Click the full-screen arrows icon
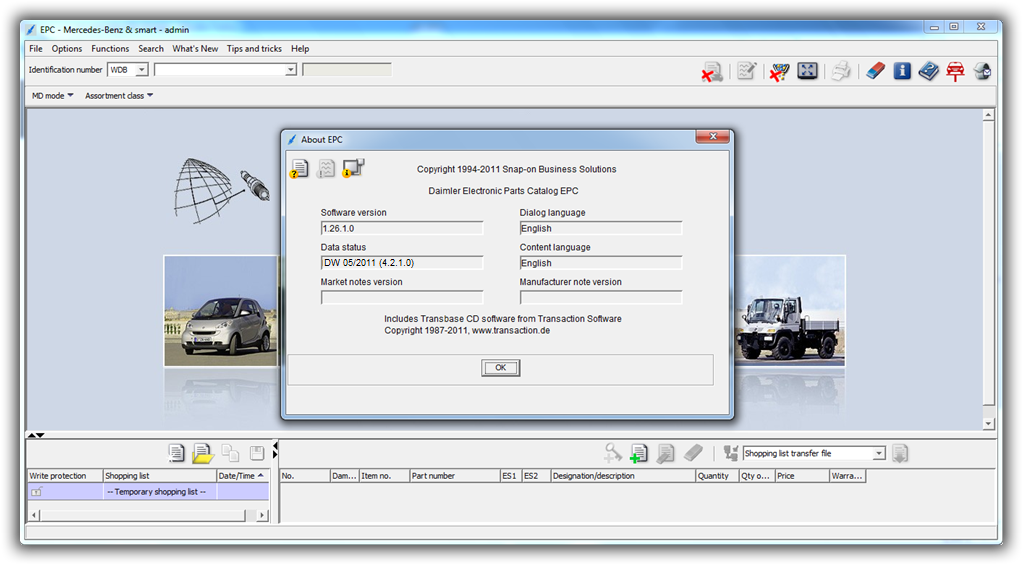 (x=807, y=70)
